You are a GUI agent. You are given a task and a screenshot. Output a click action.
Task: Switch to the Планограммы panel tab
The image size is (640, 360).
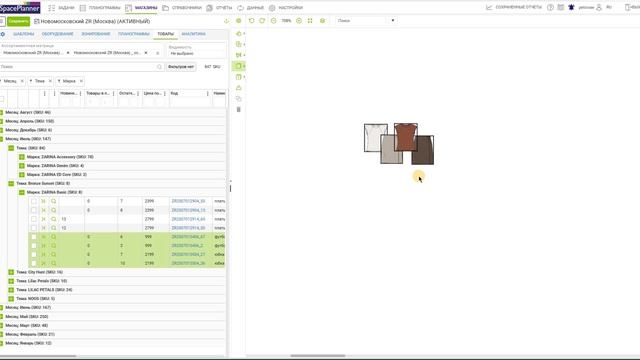coord(134,34)
